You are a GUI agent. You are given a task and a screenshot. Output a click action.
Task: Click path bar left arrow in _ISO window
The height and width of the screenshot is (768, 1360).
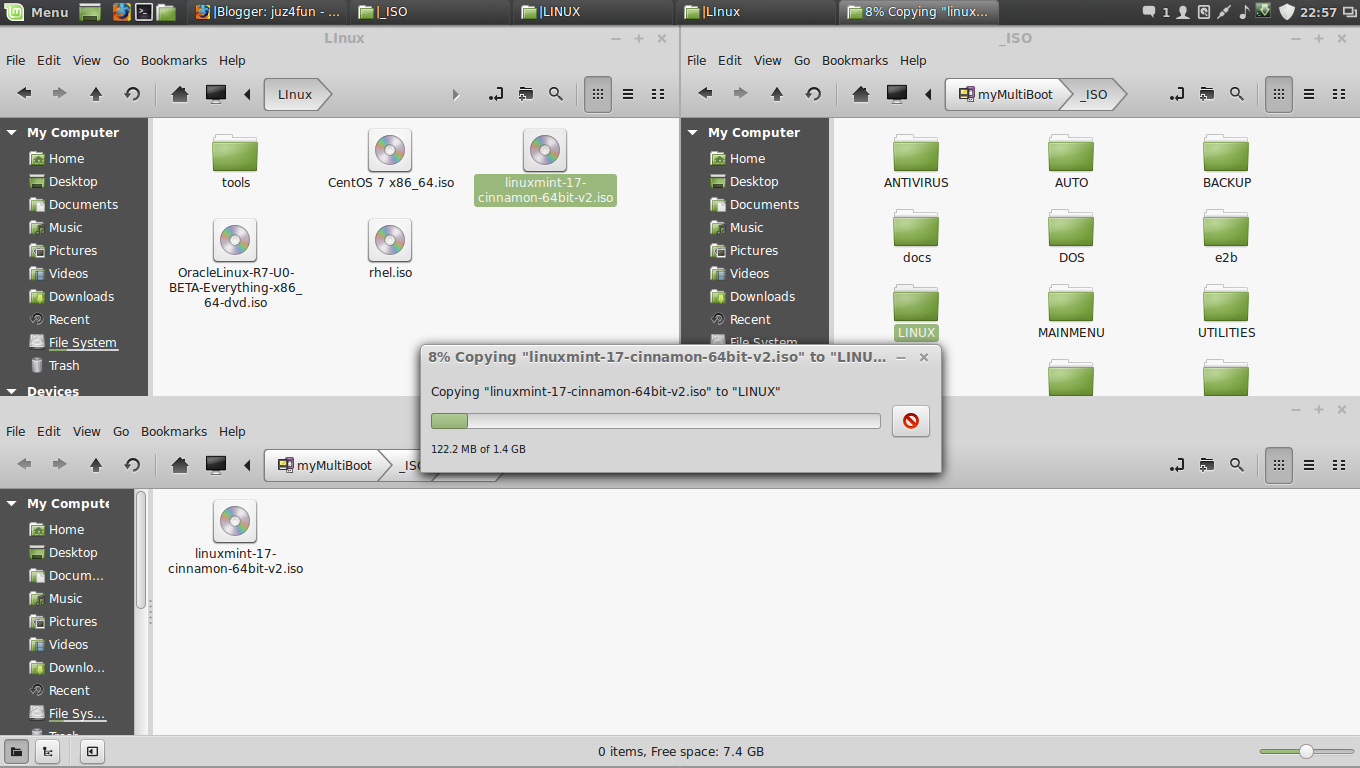(x=928, y=94)
